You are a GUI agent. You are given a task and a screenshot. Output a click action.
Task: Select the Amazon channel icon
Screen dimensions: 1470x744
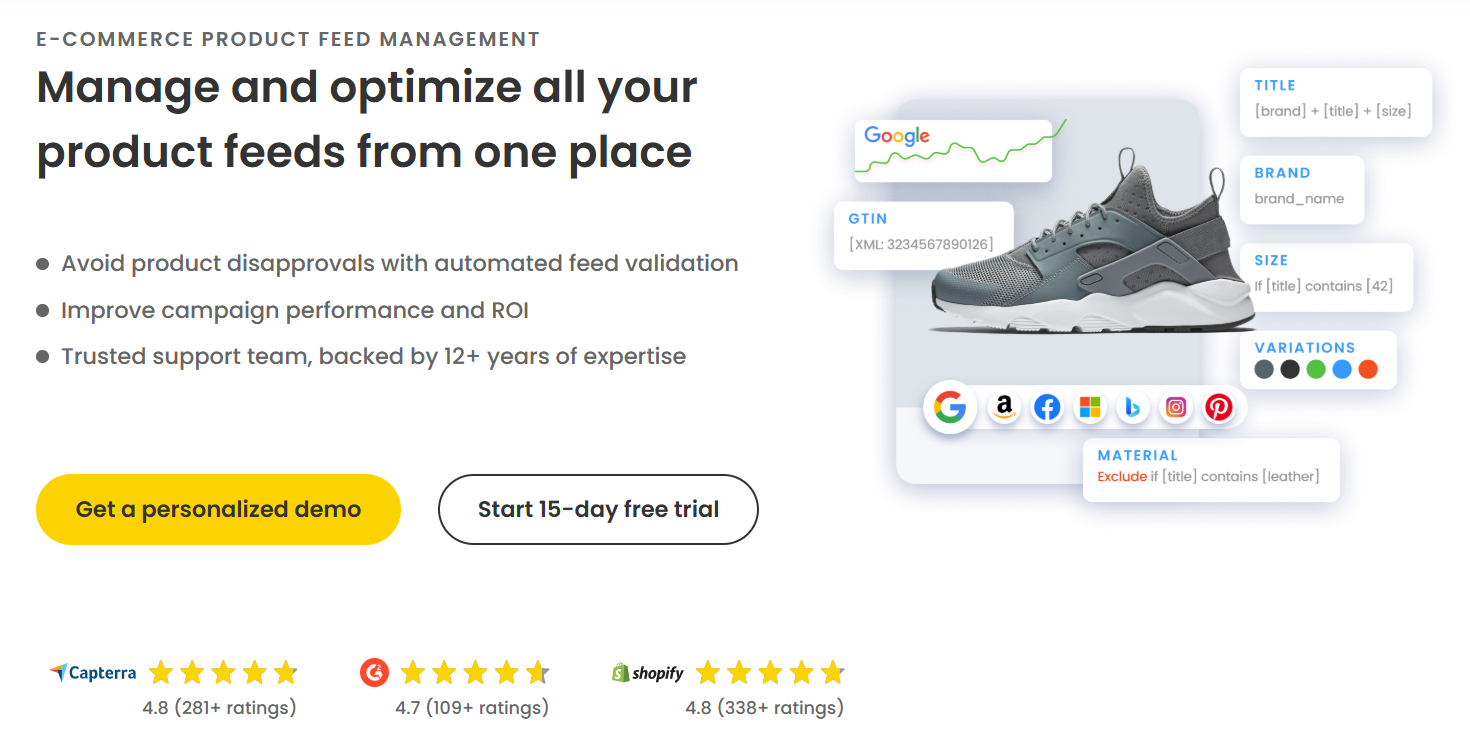coord(1004,407)
